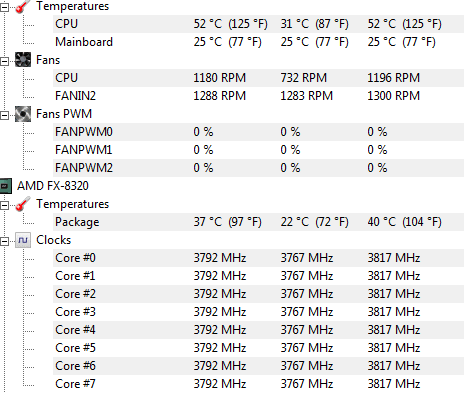Viewport: 464px width, 393px height.
Task: Click the thermometer icon under AMD FX-8320
Action: [23, 204]
